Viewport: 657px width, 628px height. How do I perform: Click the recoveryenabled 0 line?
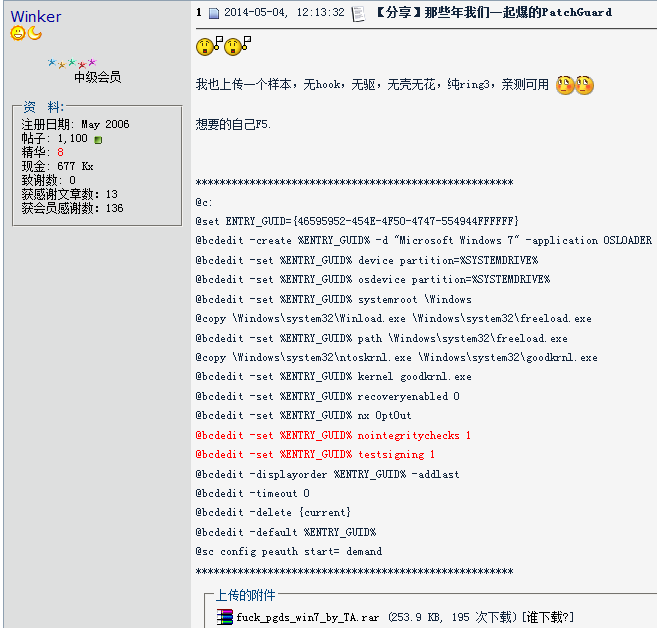pos(328,396)
